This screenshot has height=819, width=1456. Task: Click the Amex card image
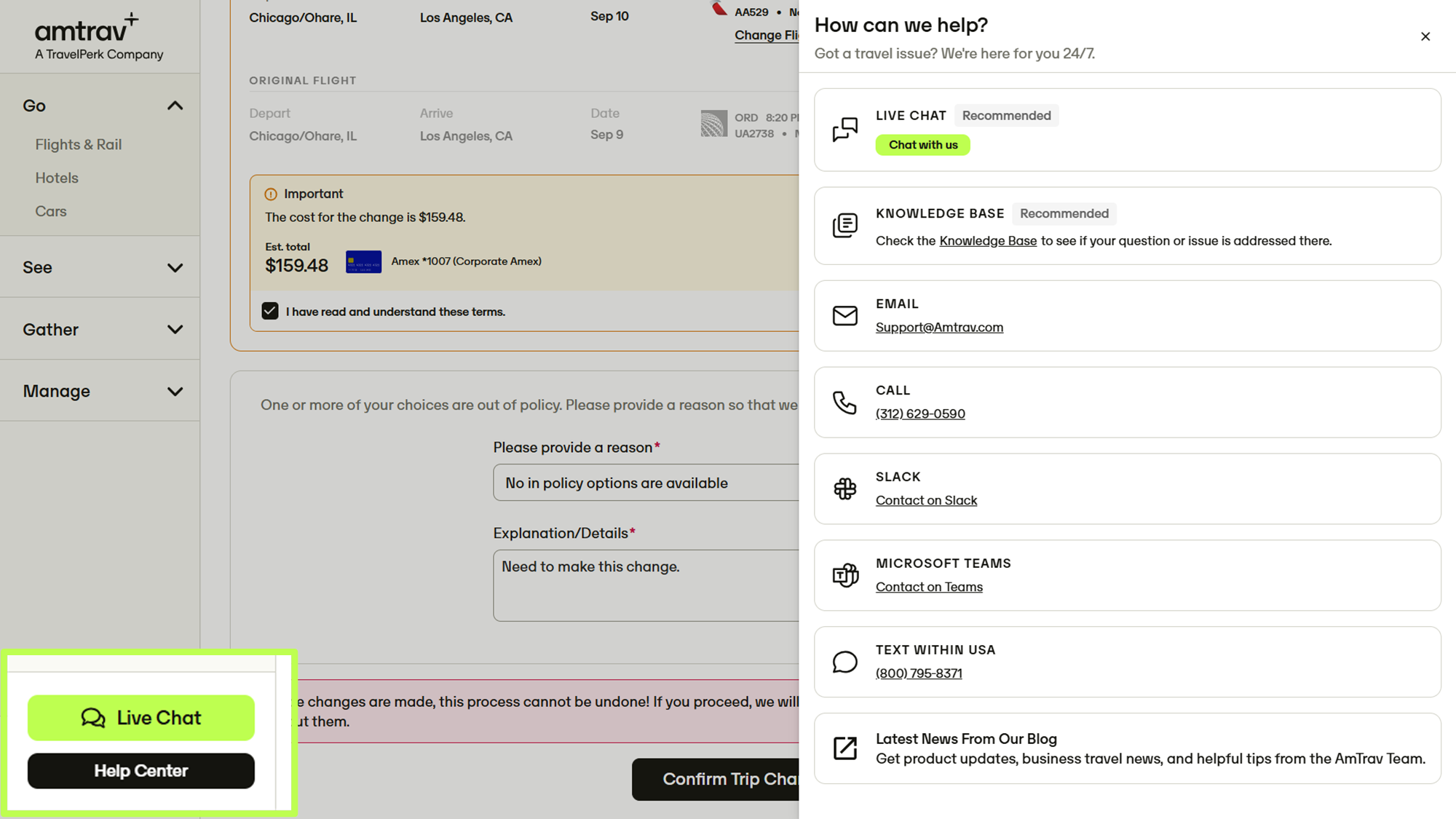[363, 261]
